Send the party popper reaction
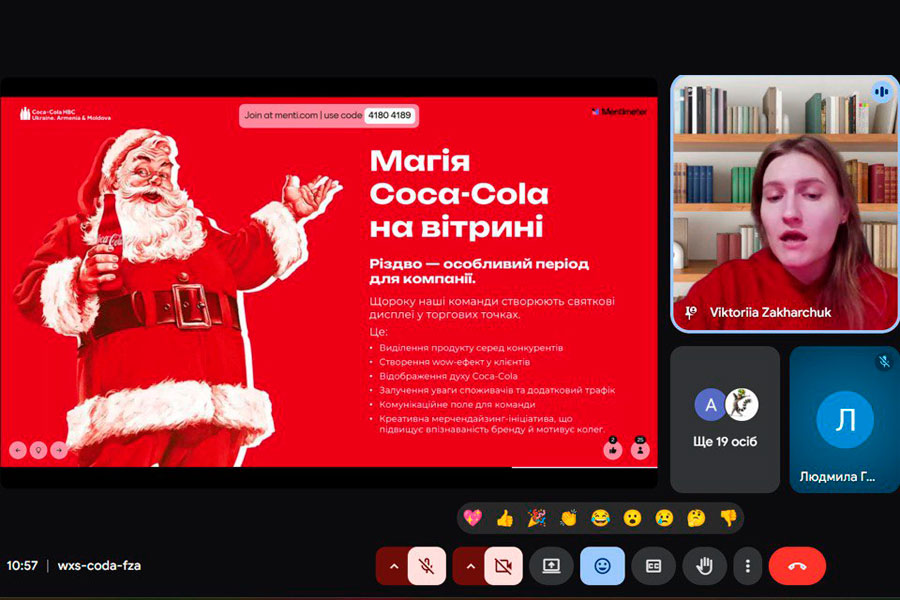Screen dimensions: 900x600 pos(537,518)
